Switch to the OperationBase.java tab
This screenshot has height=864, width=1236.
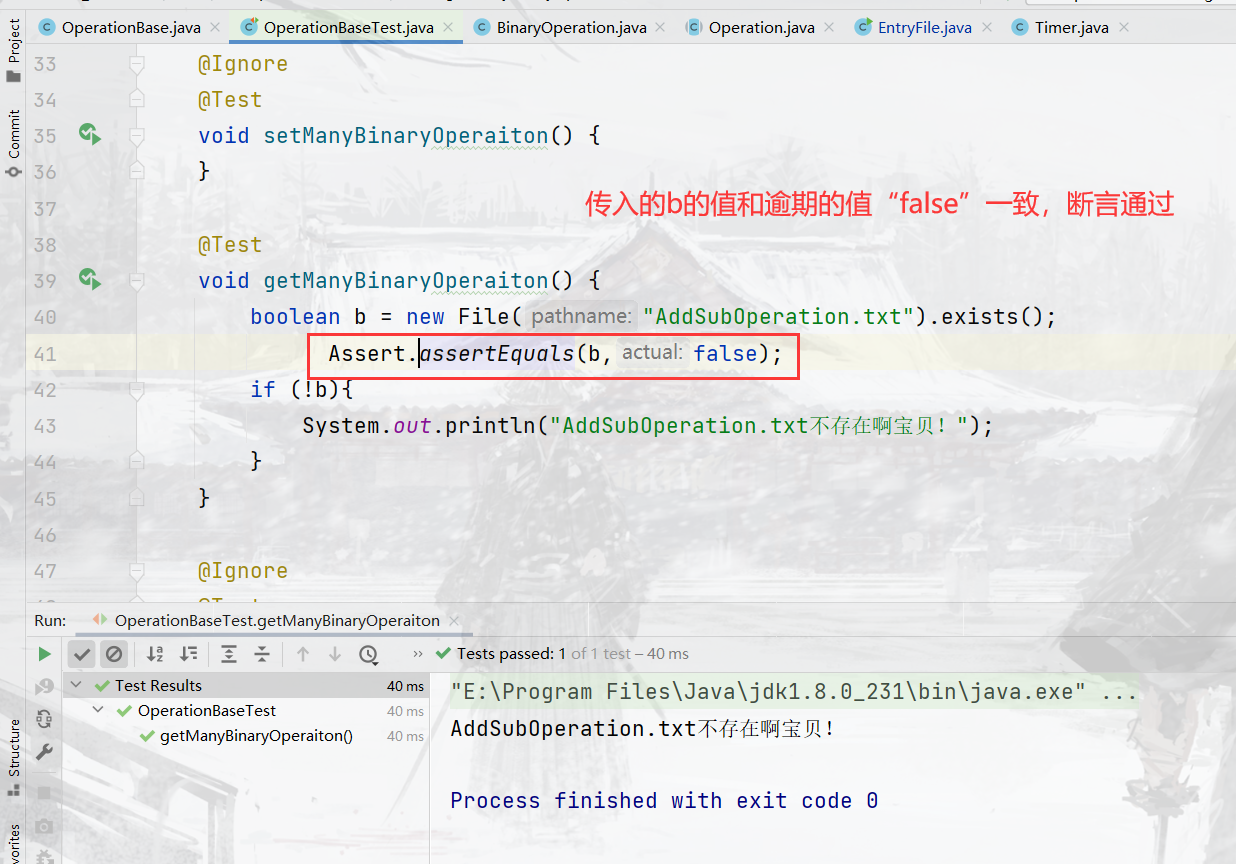click(130, 27)
